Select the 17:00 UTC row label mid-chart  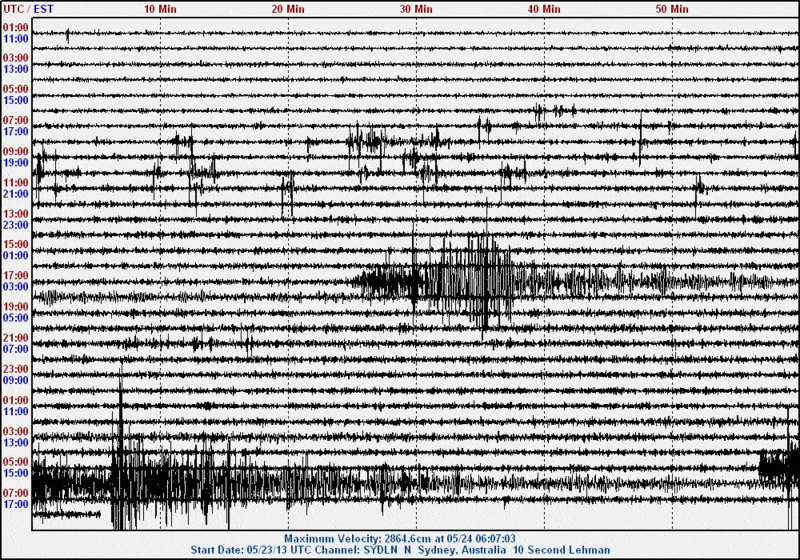click(15, 275)
